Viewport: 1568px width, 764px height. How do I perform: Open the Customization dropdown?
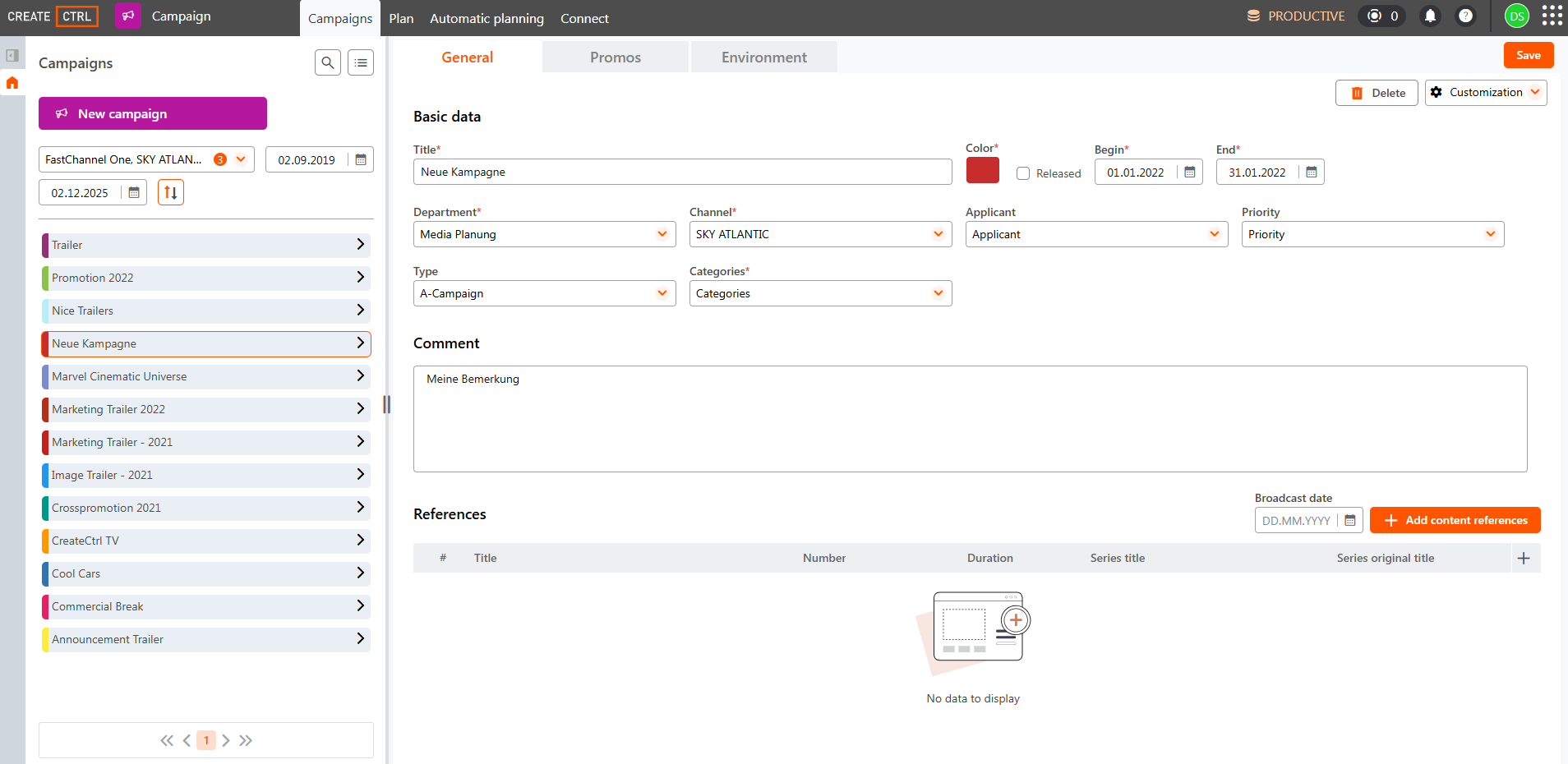[1486, 93]
